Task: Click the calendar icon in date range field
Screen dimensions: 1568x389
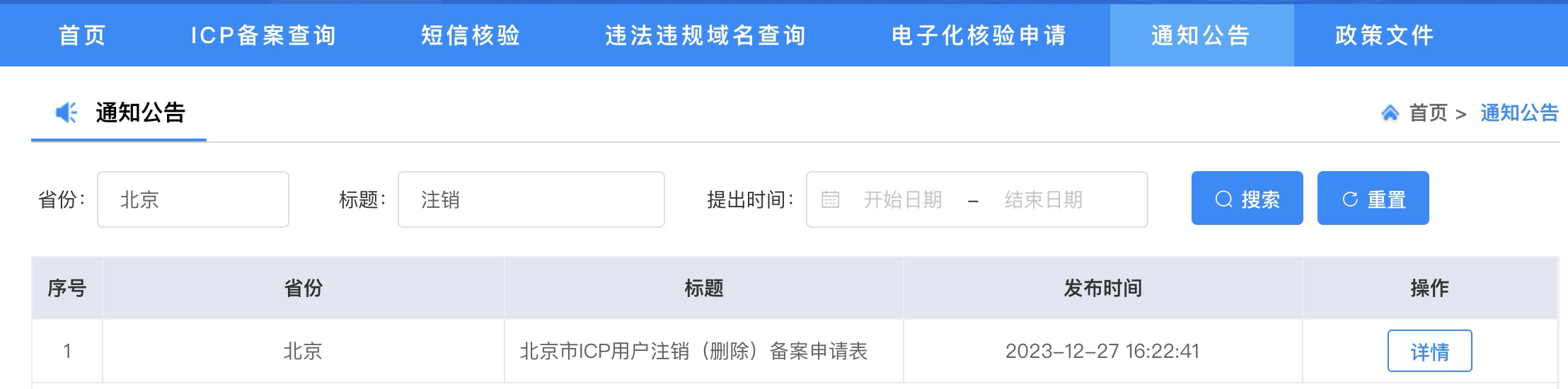Action: click(x=830, y=199)
